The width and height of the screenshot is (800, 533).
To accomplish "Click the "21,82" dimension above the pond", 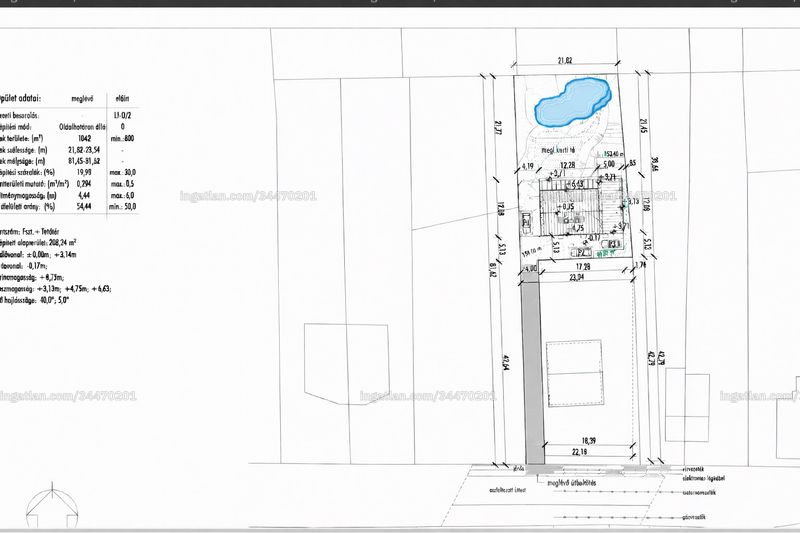I will [564, 60].
